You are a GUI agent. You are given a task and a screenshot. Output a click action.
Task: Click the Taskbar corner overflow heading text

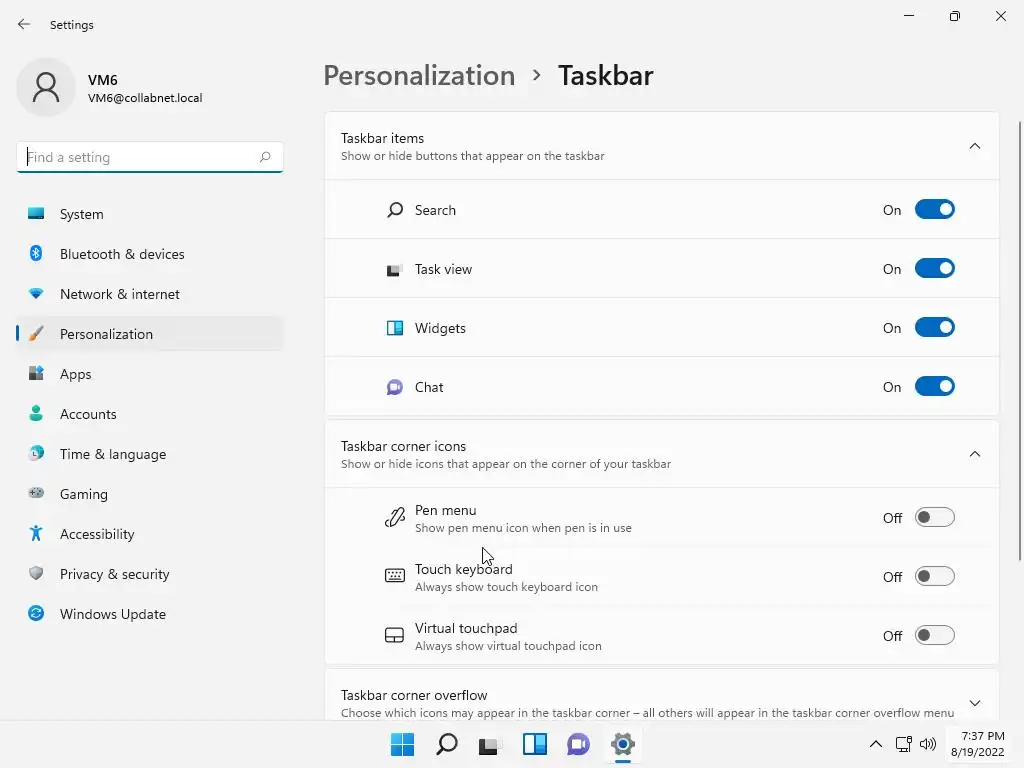point(414,695)
